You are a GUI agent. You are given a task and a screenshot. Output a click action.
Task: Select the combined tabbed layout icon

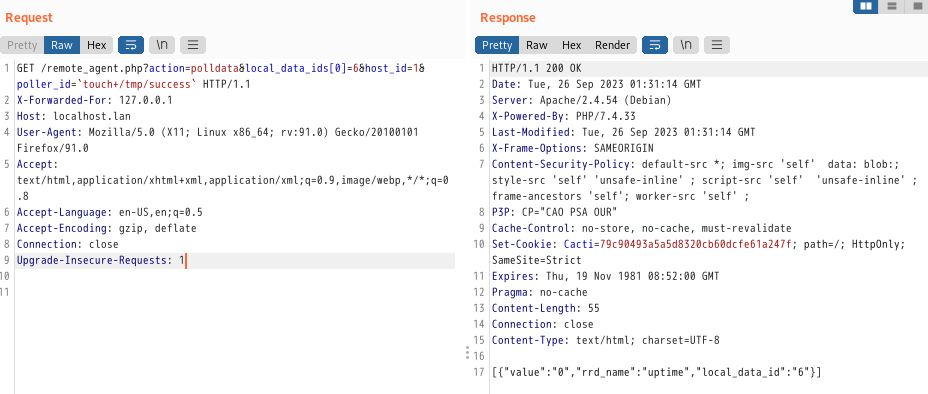(x=916, y=7)
